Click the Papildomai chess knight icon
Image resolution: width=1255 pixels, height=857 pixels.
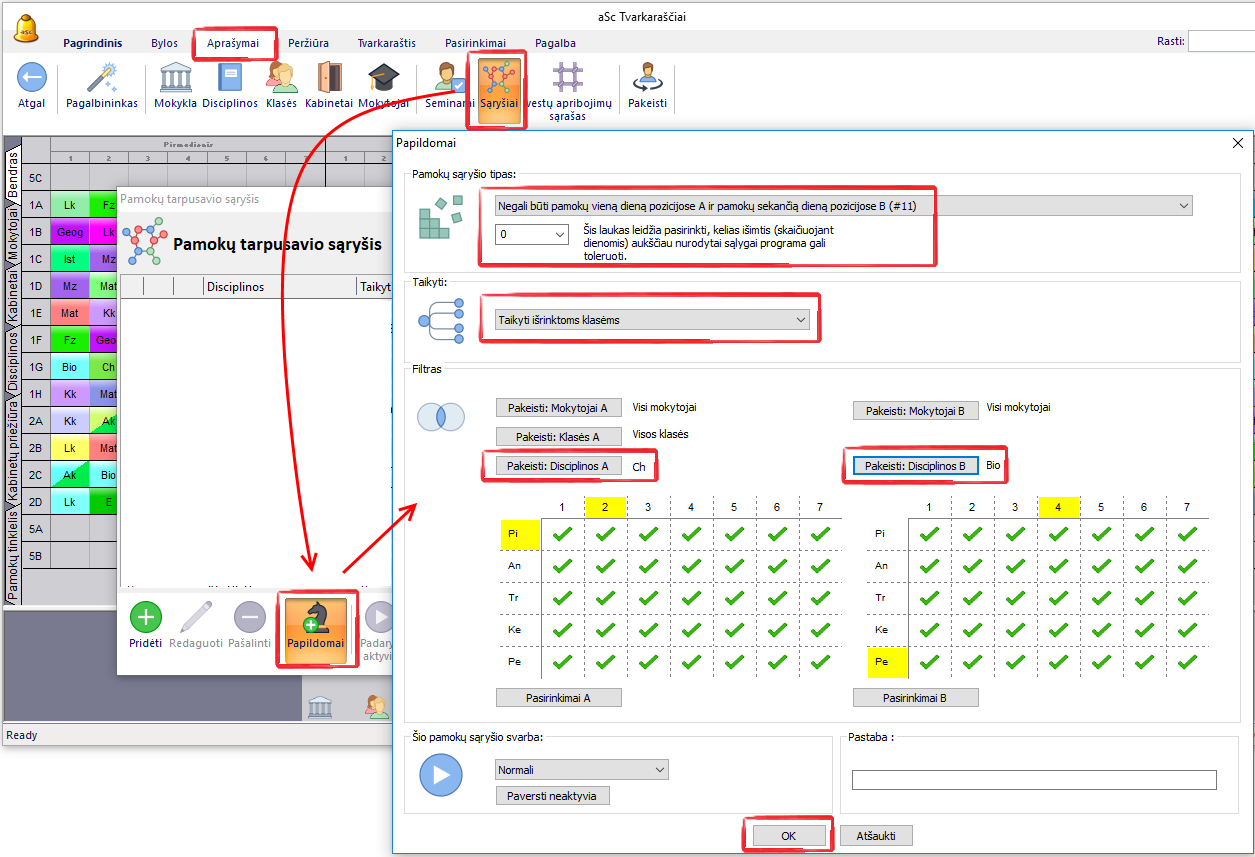coord(315,617)
